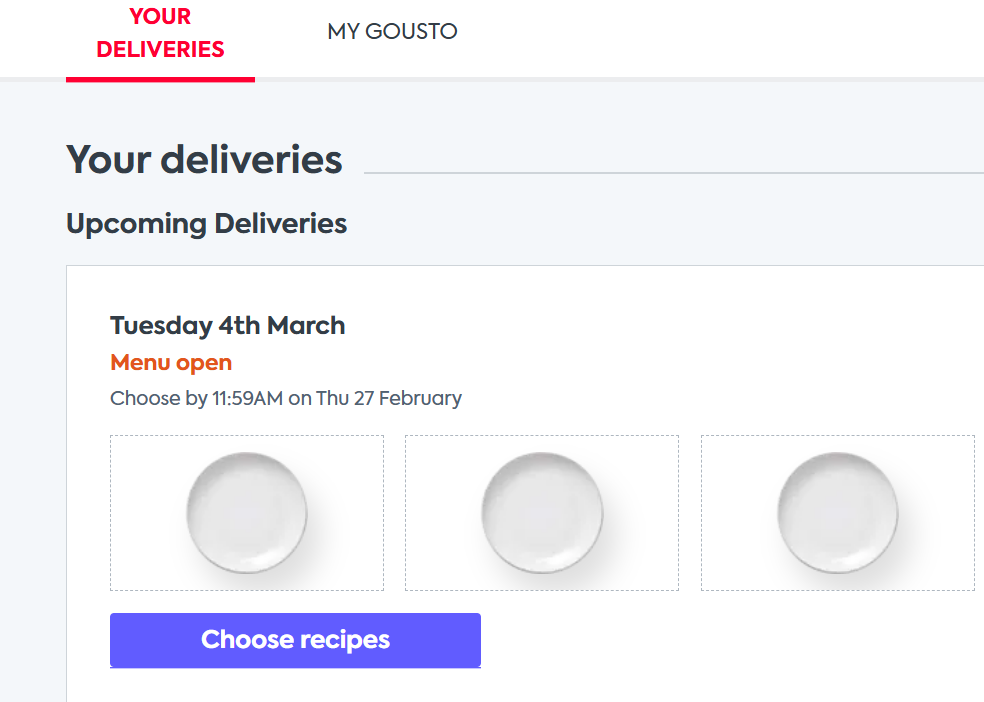984x702 pixels.
Task: Click the Menu open status link
Action: 170,362
